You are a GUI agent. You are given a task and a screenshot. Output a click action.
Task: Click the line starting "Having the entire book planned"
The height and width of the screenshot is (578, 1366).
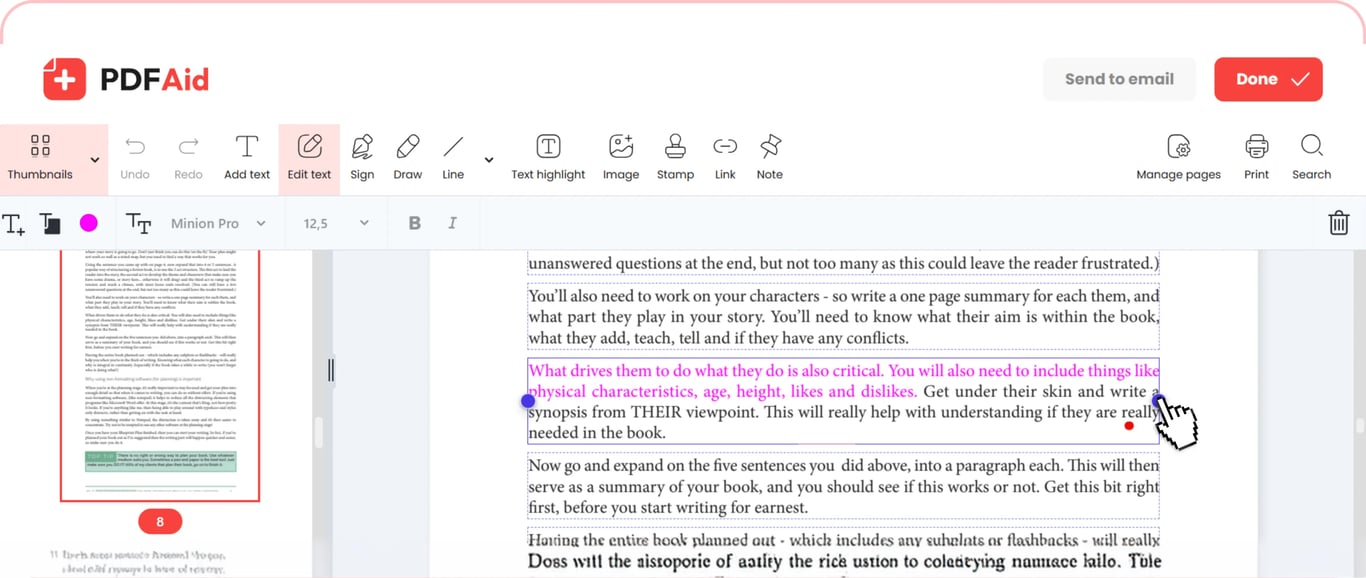[843, 541]
